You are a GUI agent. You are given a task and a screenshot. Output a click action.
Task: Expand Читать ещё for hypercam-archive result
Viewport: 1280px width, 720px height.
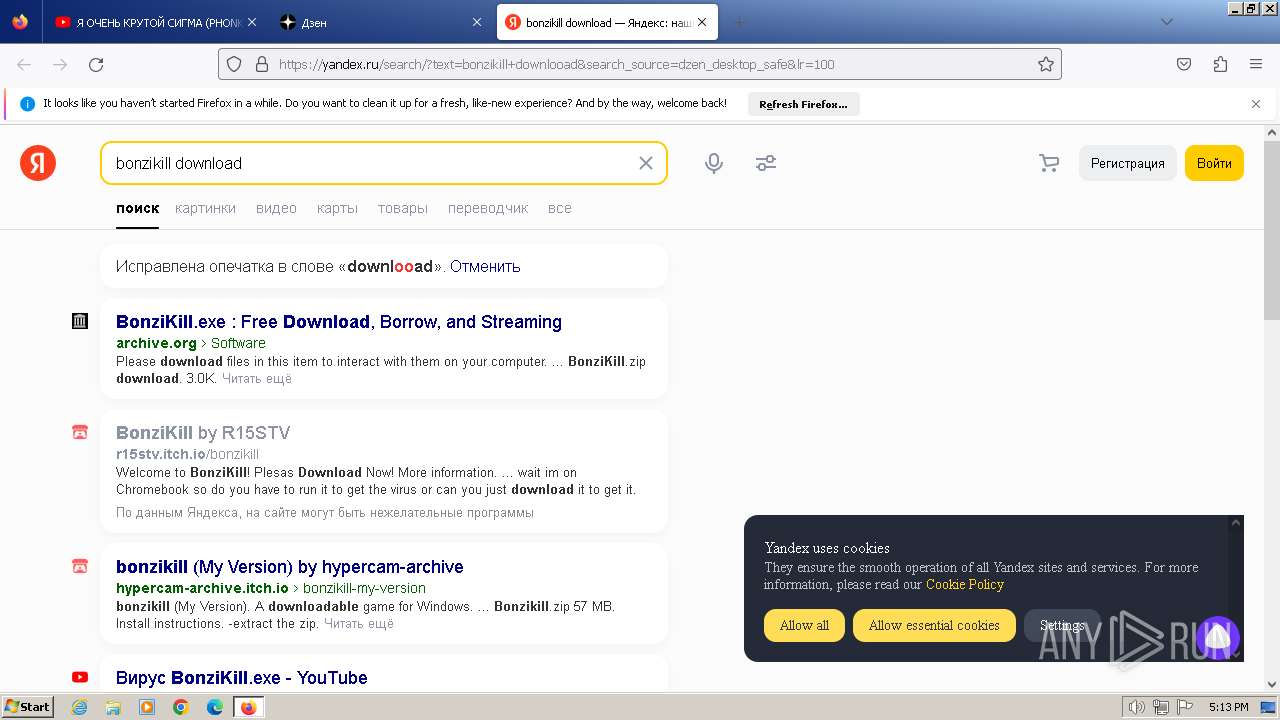359,624
